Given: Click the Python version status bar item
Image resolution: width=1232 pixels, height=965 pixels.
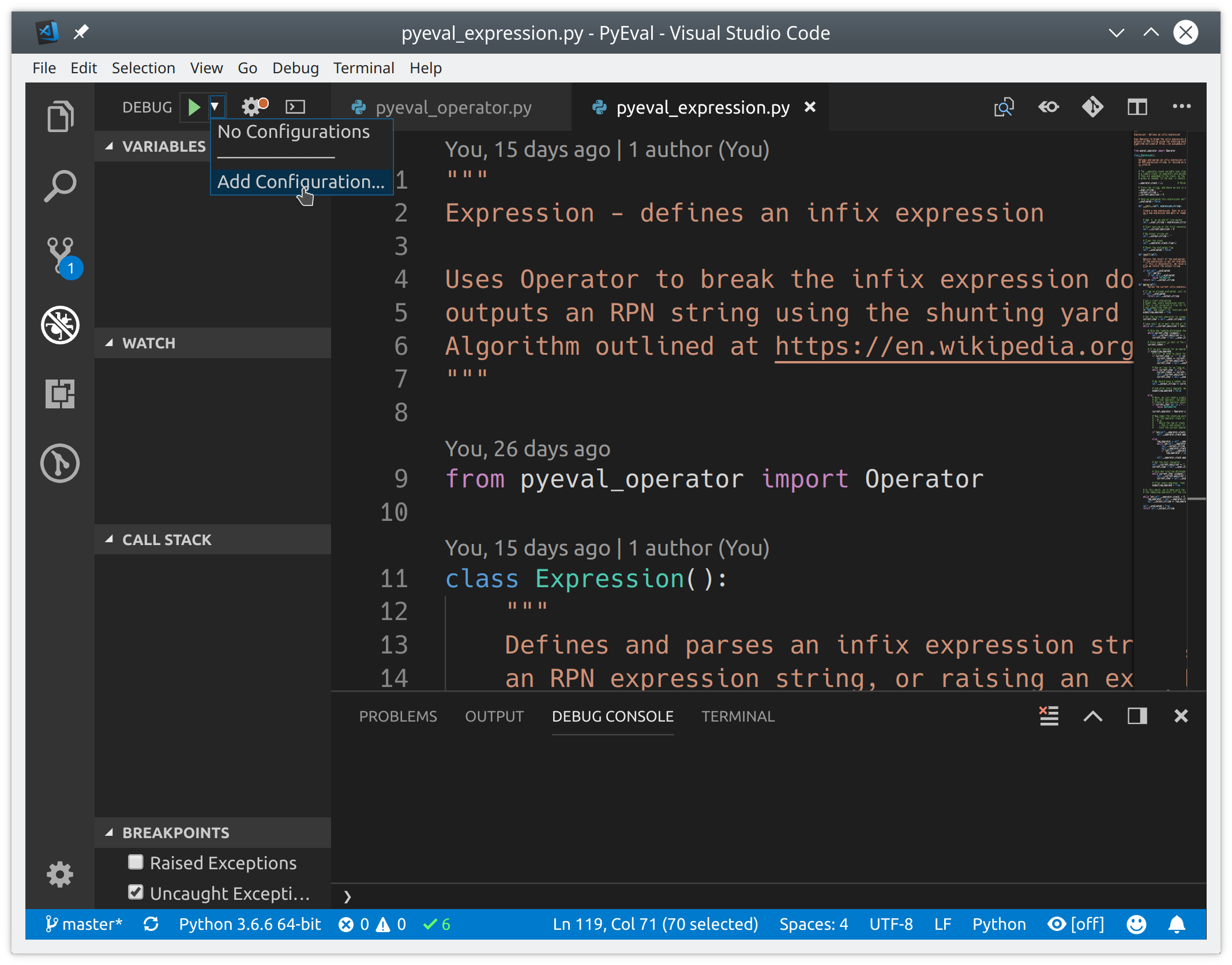Looking at the screenshot, I should [x=248, y=922].
